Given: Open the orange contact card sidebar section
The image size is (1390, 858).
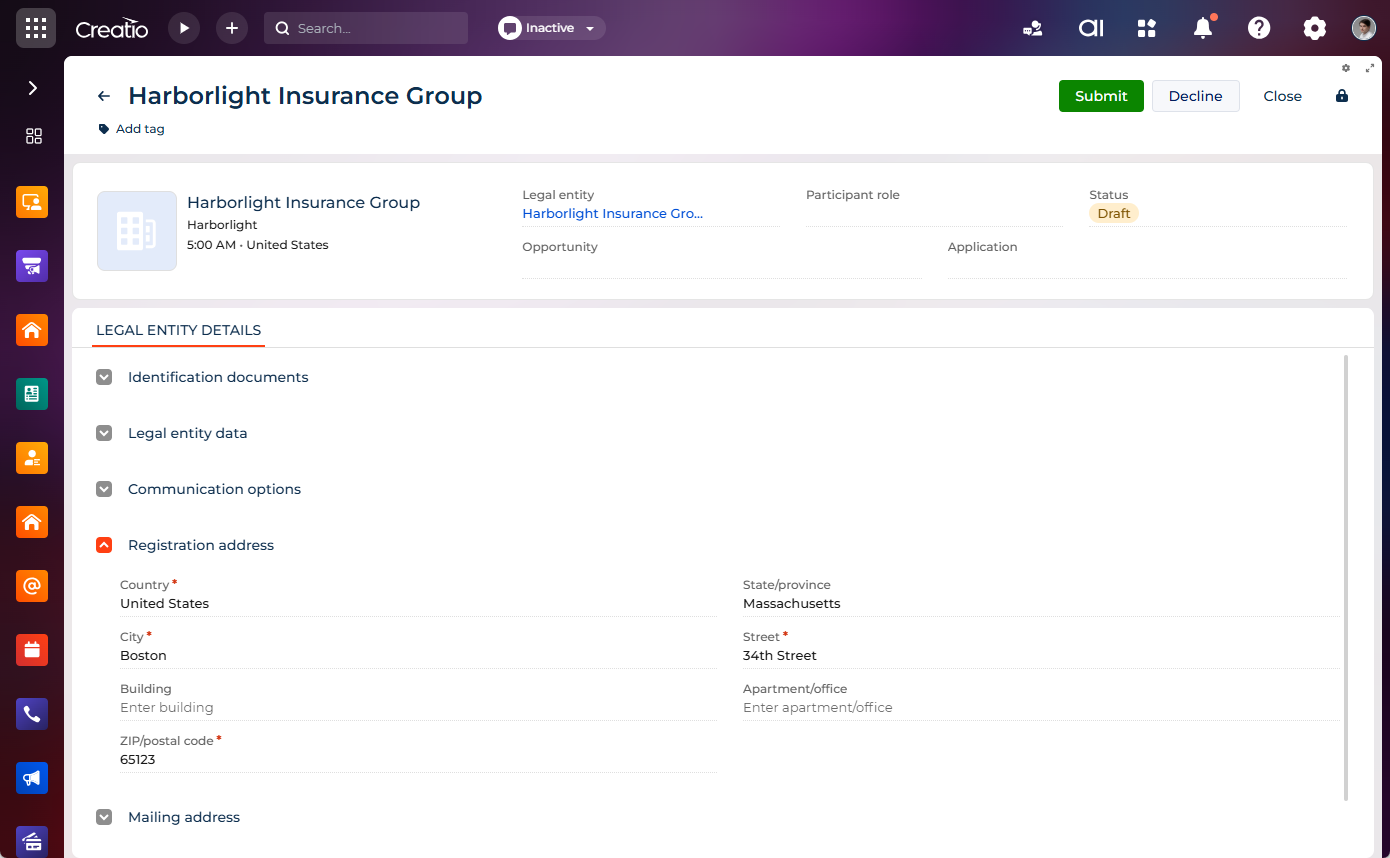Looking at the screenshot, I should tap(32, 458).
